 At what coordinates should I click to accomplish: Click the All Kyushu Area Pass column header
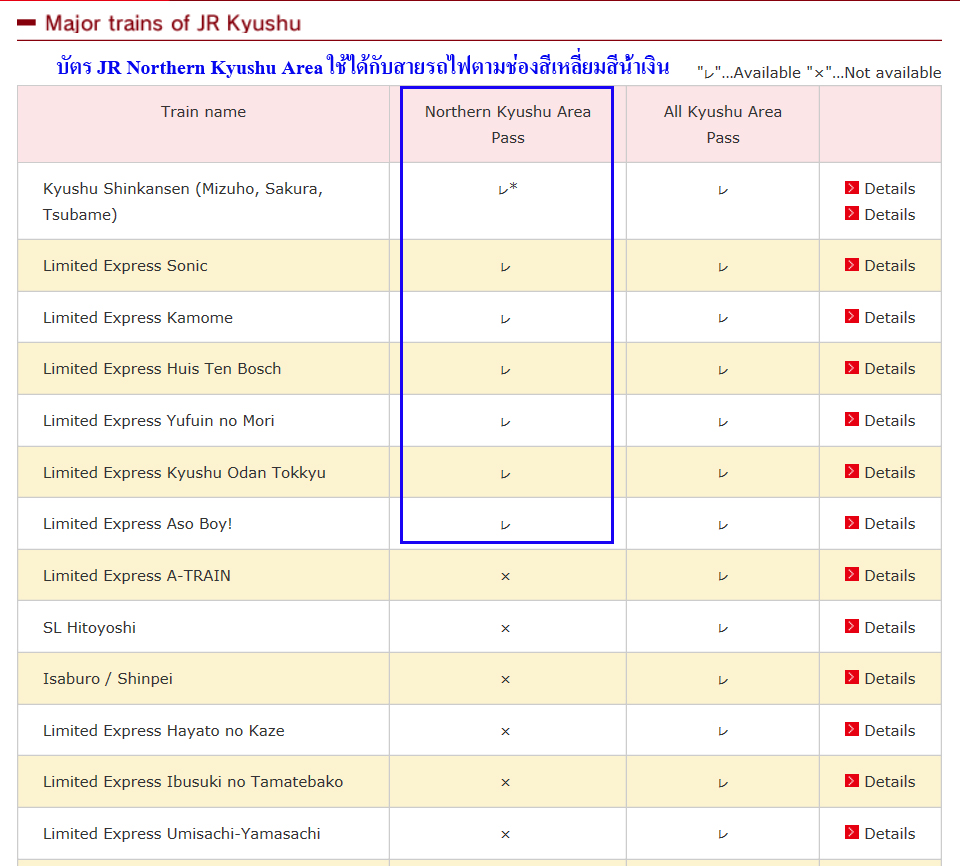pos(722,125)
